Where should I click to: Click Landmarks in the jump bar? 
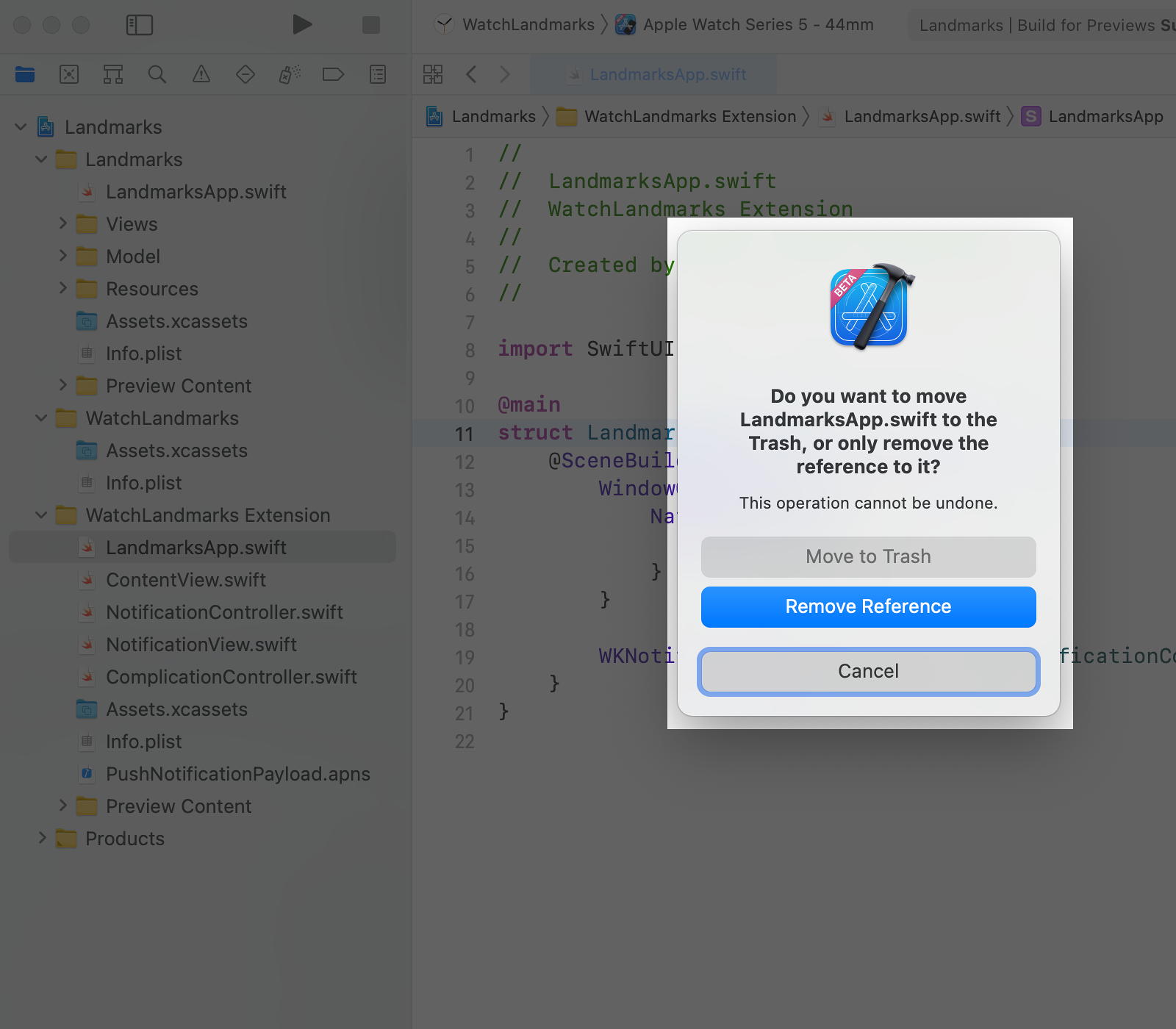tap(493, 117)
